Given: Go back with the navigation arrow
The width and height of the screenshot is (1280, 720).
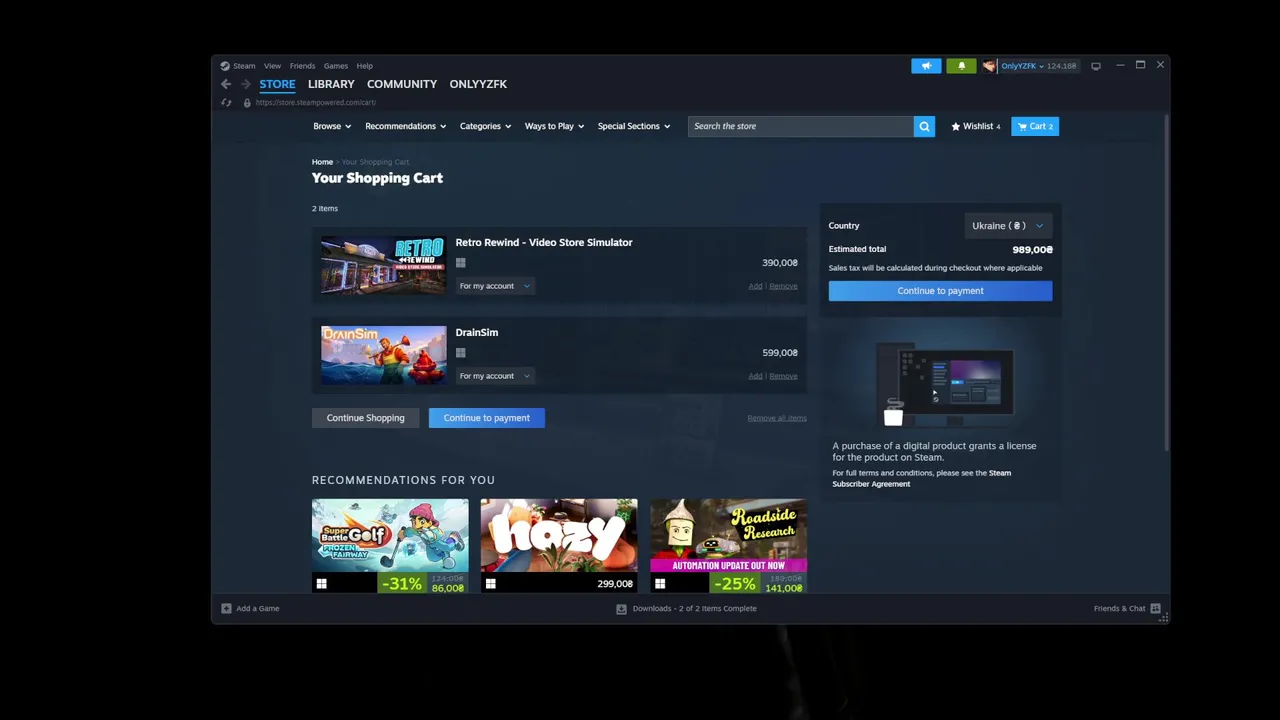Looking at the screenshot, I should pos(226,84).
